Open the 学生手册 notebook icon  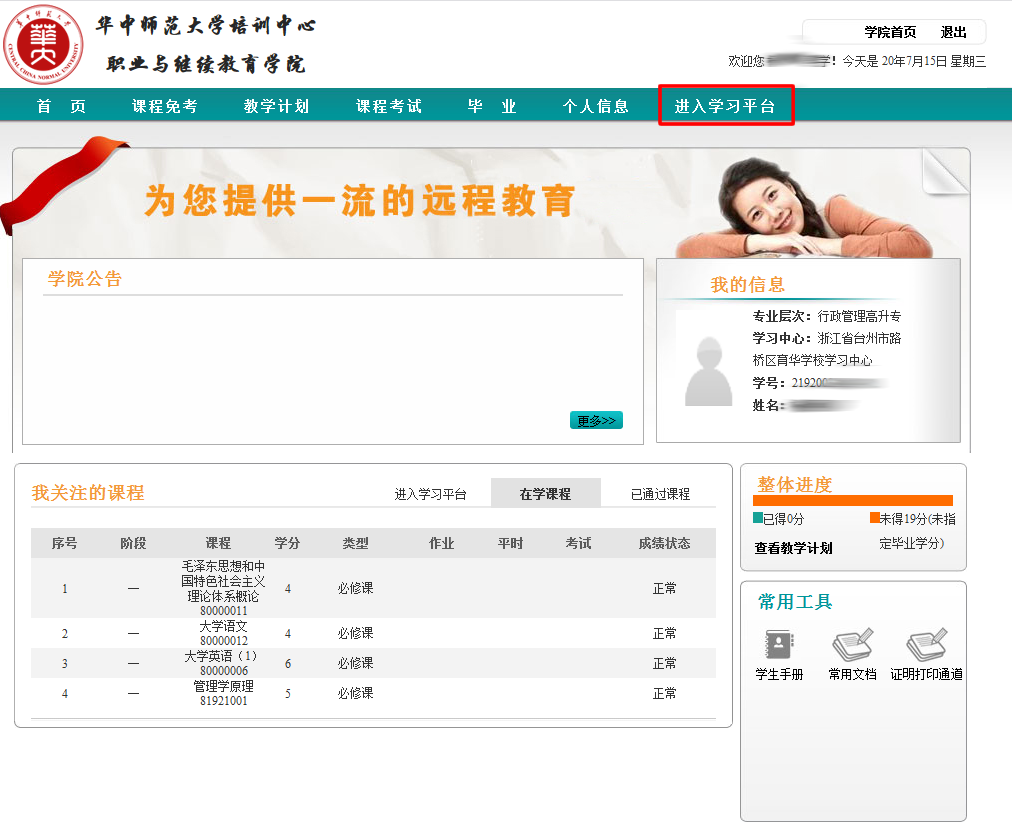click(x=779, y=645)
